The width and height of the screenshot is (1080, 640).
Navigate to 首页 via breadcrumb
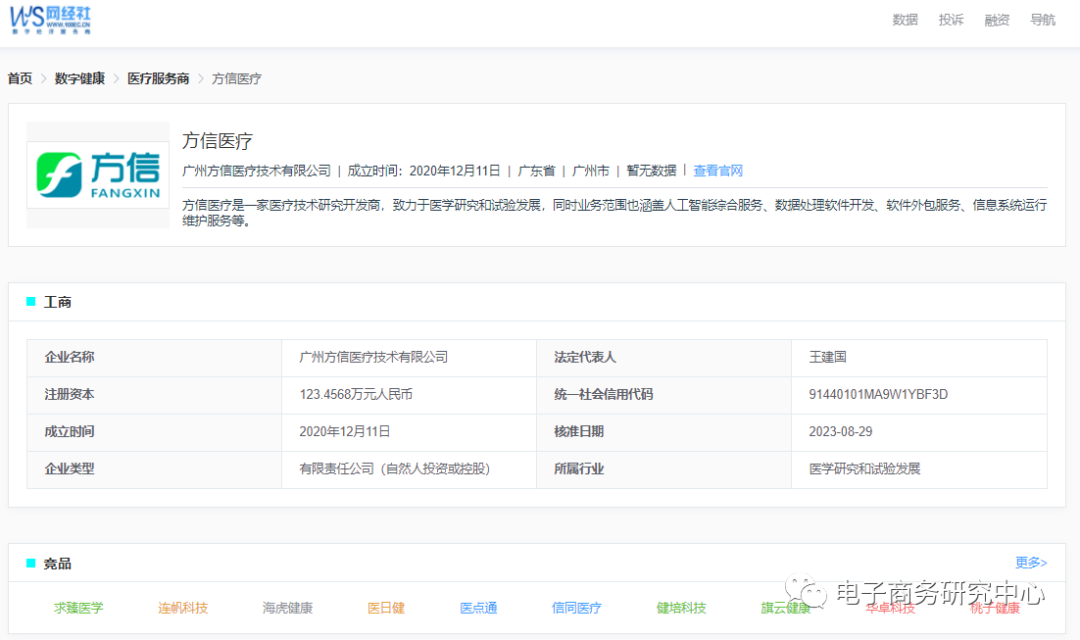point(19,78)
